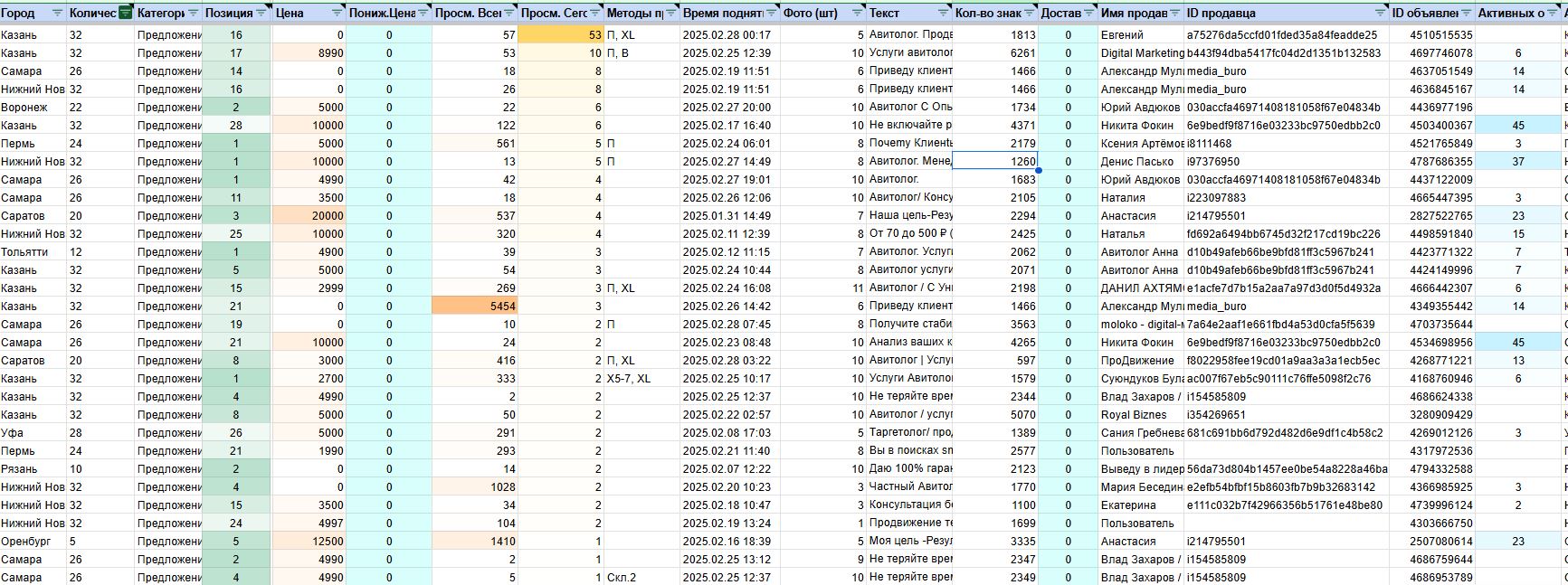Open the Пониж.Цена column filter

pos(423,13)
